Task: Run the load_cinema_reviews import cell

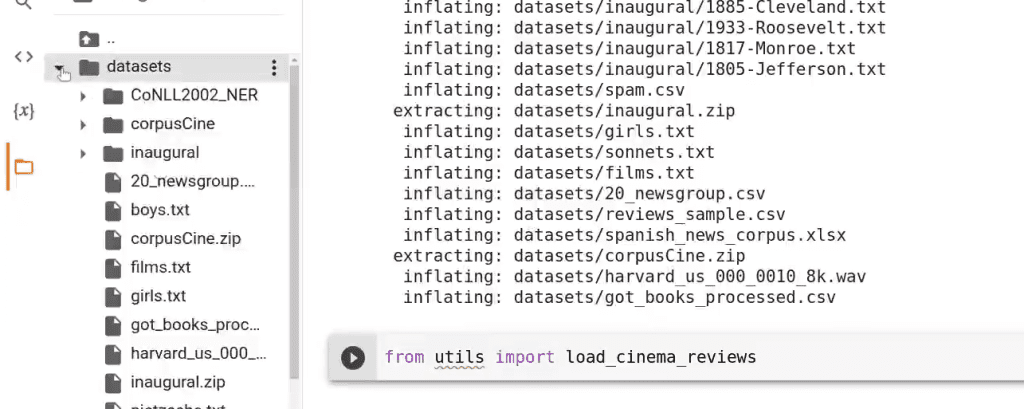Action: click(x=353, y=357)
